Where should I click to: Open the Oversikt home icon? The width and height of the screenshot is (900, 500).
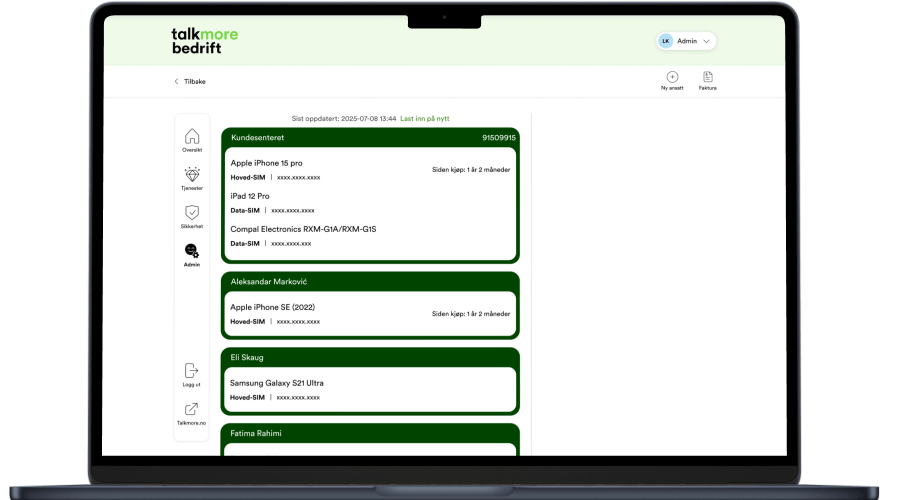coord(192,137)
